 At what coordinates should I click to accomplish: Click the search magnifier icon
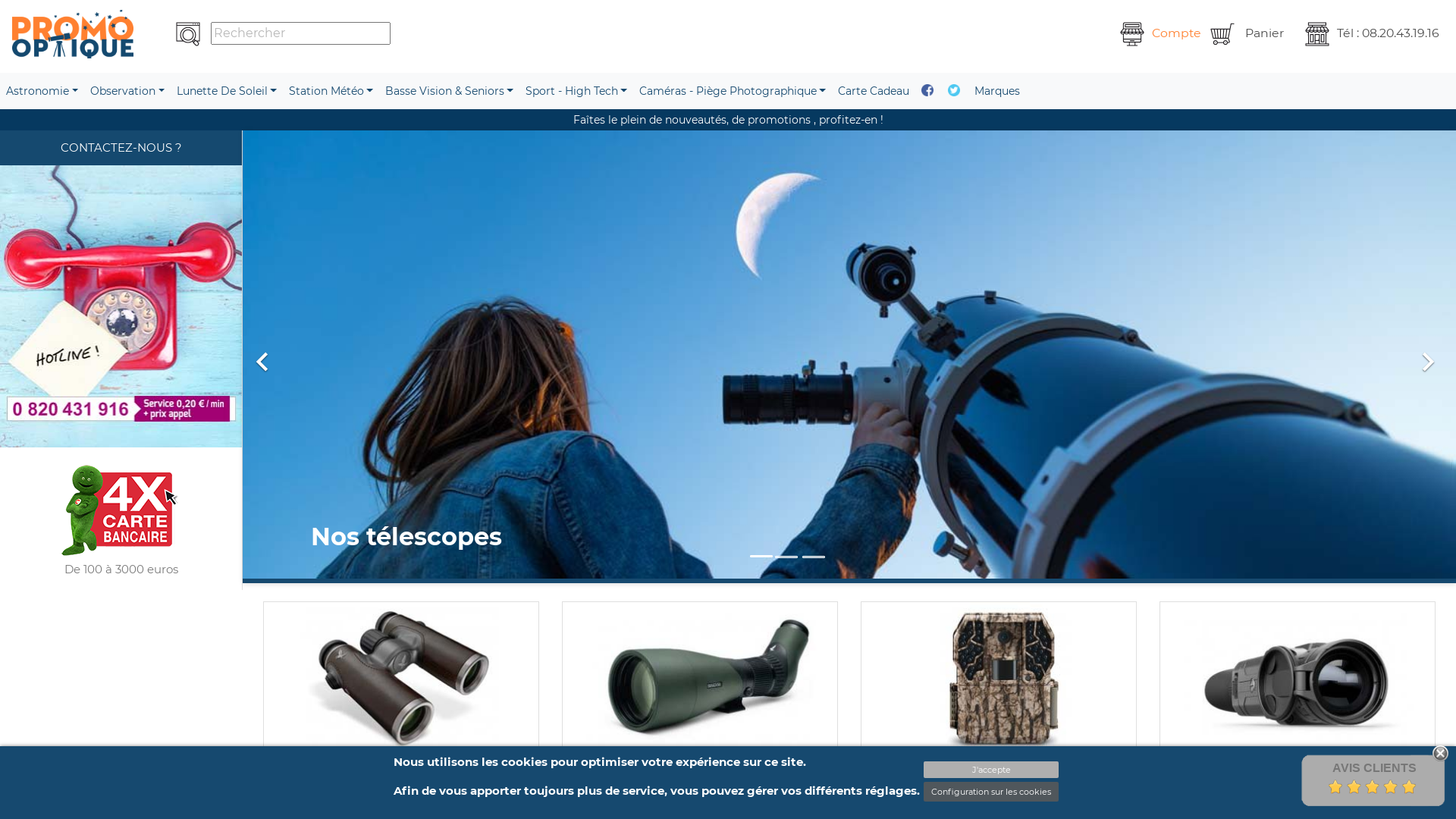pyautogui.click(x=188, y=34)
